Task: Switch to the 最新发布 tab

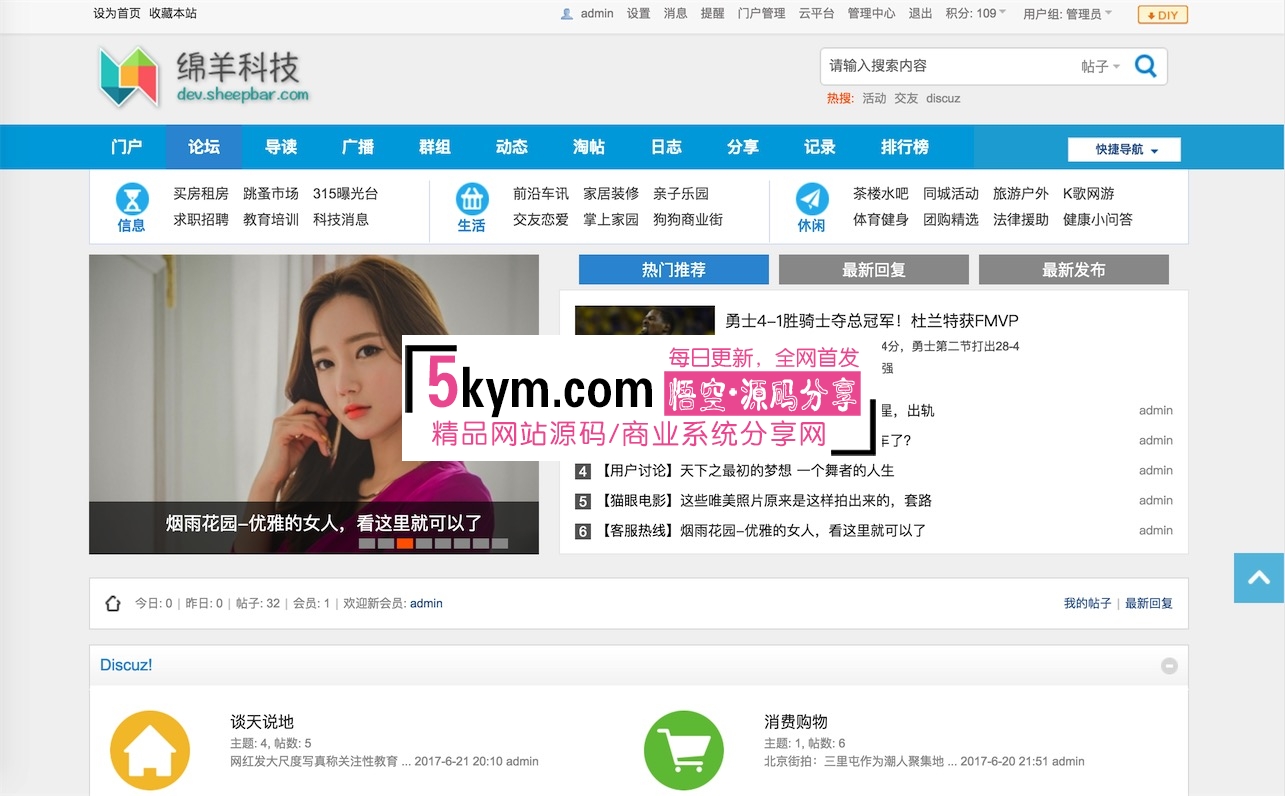Action: 1074,270
